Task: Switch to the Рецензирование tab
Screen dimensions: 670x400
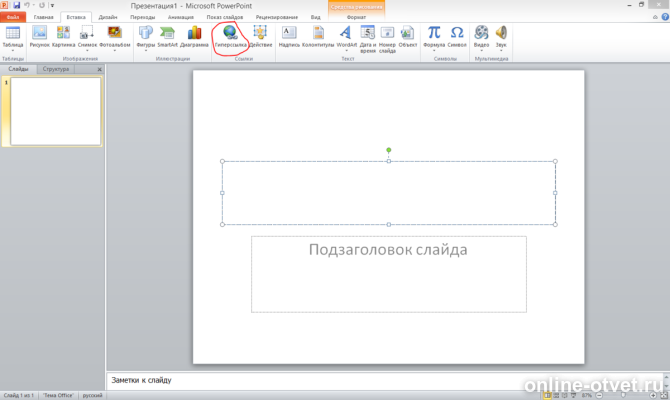Action: [x=277, y=17]
